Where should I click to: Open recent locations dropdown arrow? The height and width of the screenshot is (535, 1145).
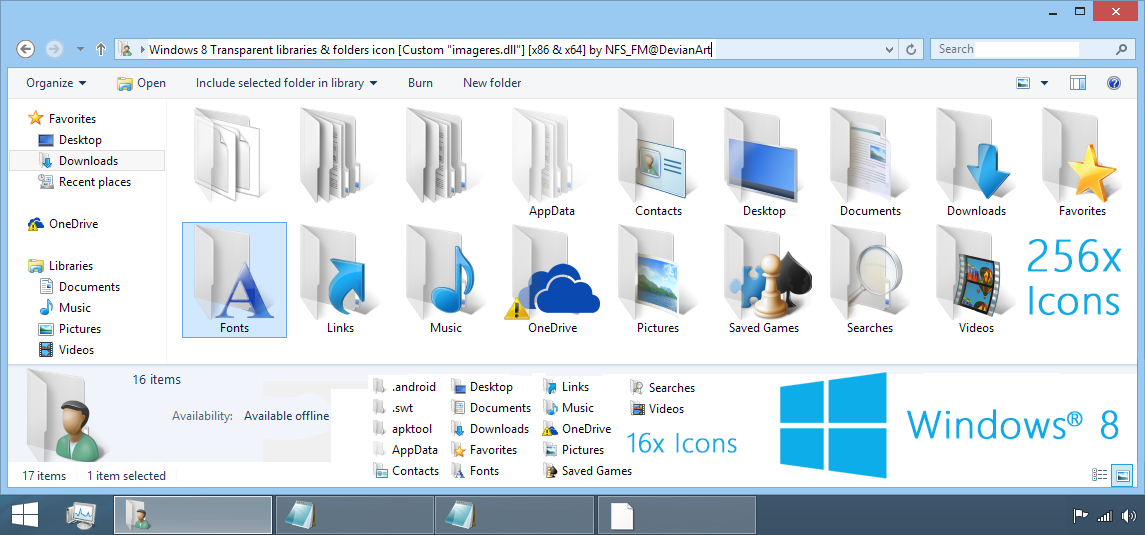pos(80,50)
